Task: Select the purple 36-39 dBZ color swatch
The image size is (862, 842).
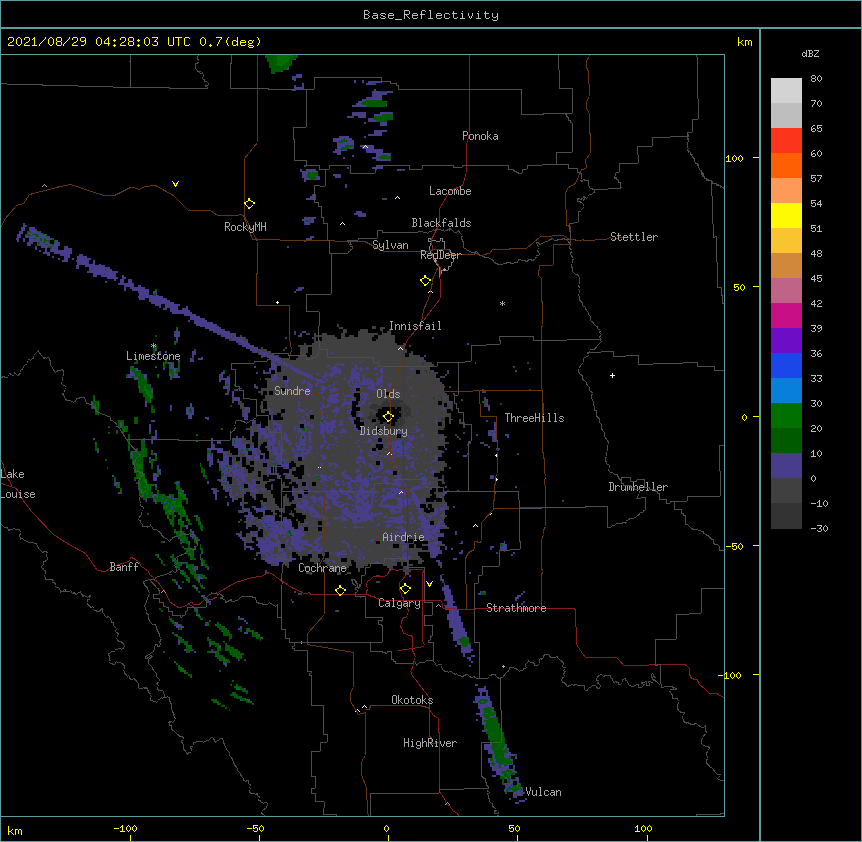Action: click(x=786, y=340)
